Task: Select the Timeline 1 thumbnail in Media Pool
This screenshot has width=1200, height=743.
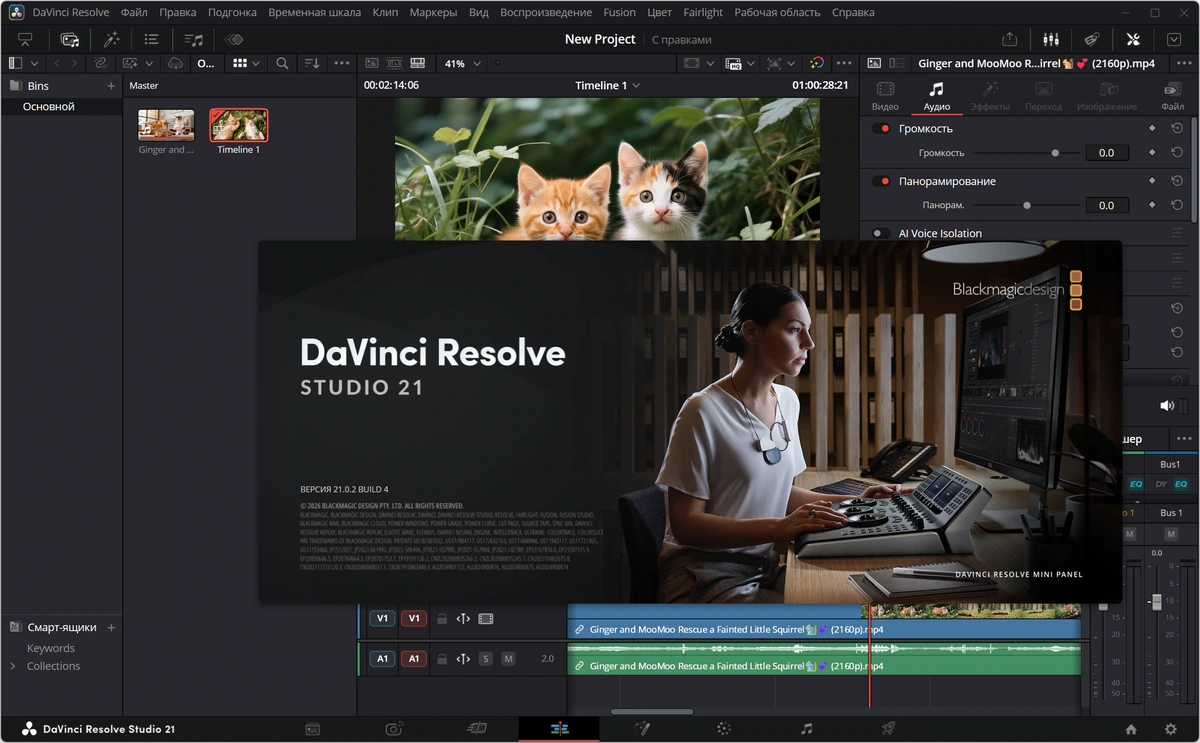Action: [x=239, y=124]
